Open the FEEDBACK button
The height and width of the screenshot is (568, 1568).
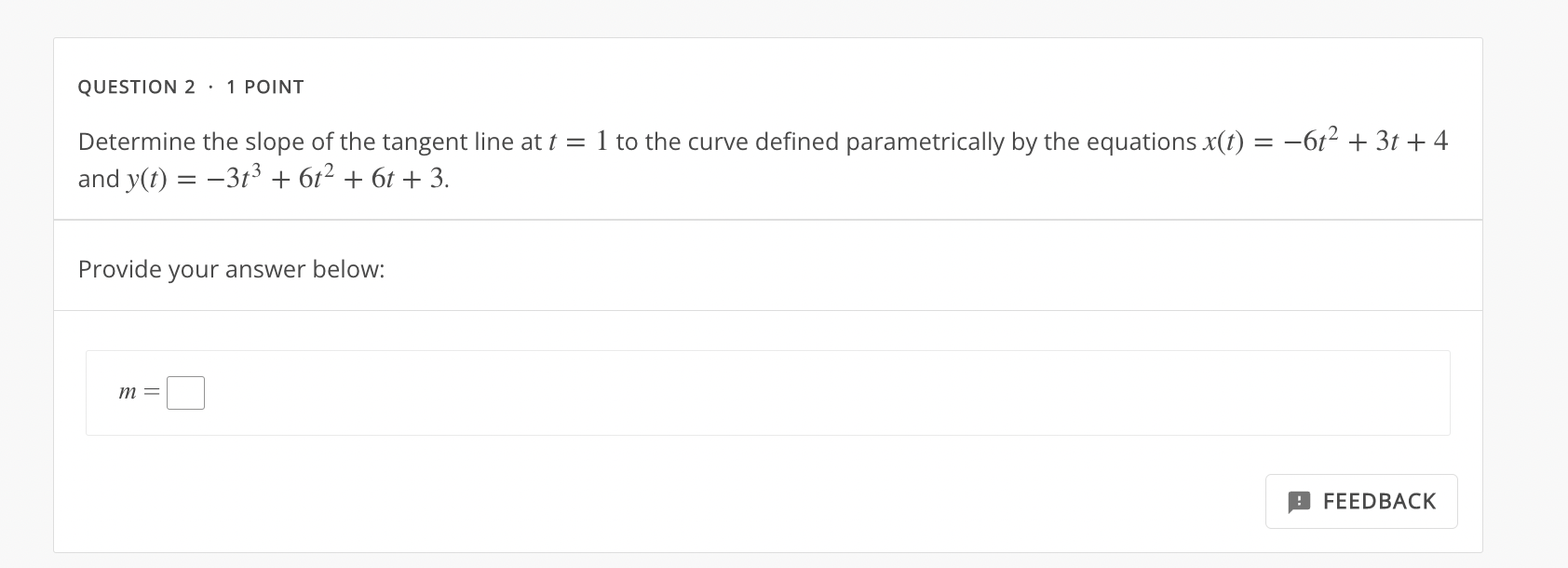click(1361, 501)
